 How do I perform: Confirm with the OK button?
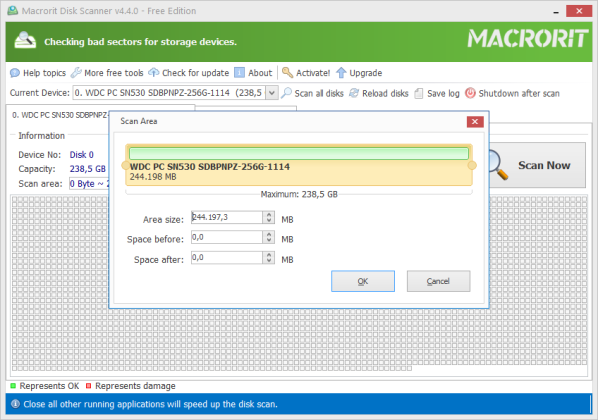363,282
